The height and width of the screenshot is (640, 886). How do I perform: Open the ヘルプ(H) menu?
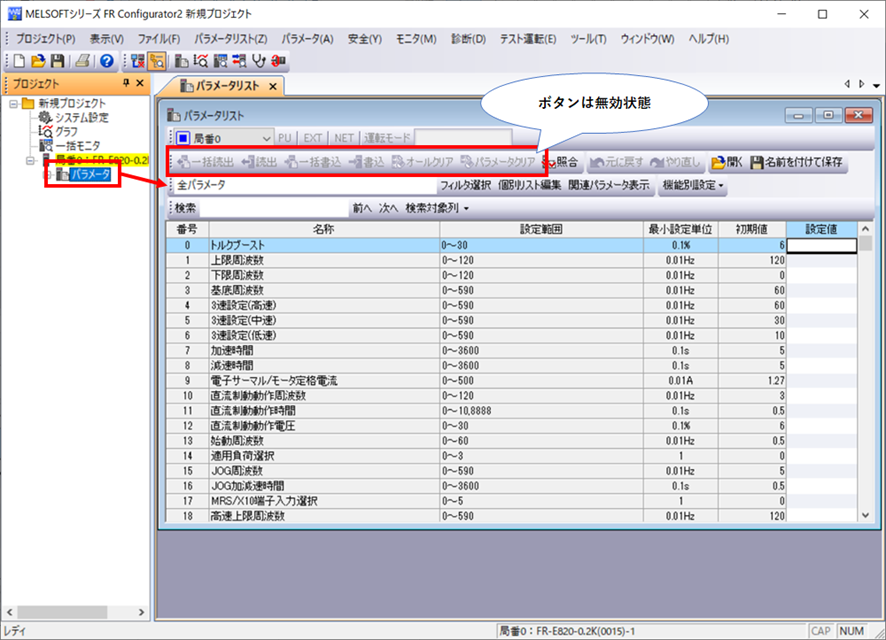click(x=709, y=39)
